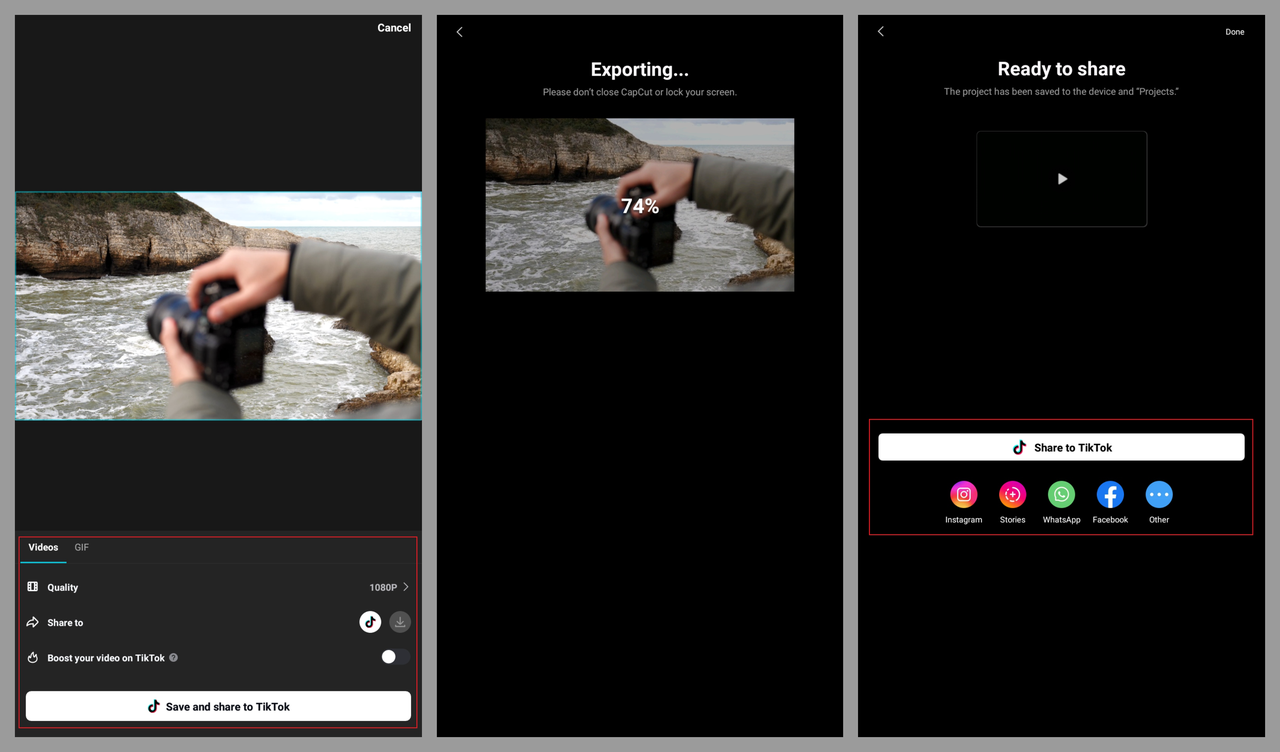Select the Videos tab
This screenshot has width=1280, height=752.
(x=43, y=547)
